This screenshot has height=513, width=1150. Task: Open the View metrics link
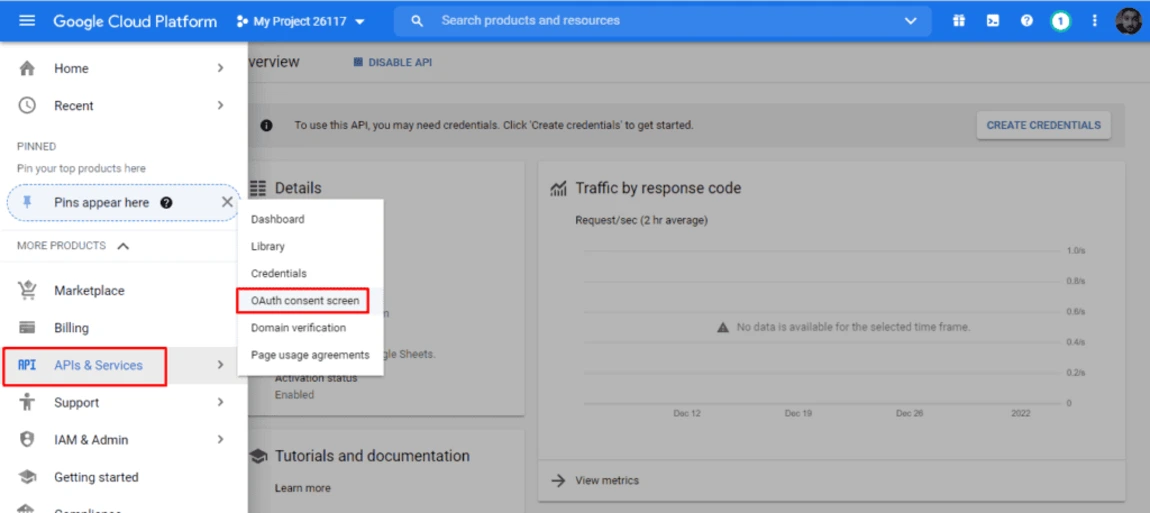point(607,481)
